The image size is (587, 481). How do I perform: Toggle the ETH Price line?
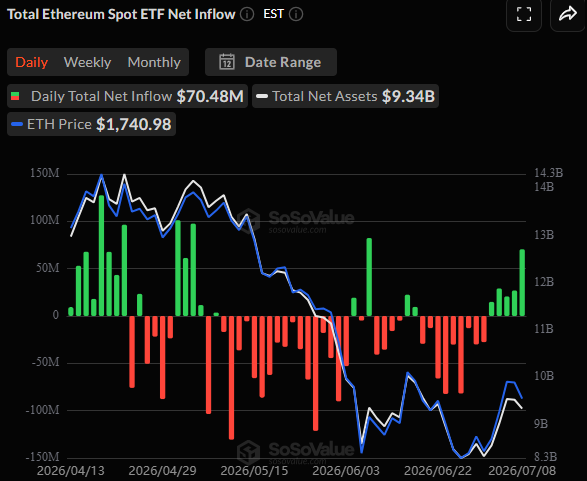(x=91, y=124)
